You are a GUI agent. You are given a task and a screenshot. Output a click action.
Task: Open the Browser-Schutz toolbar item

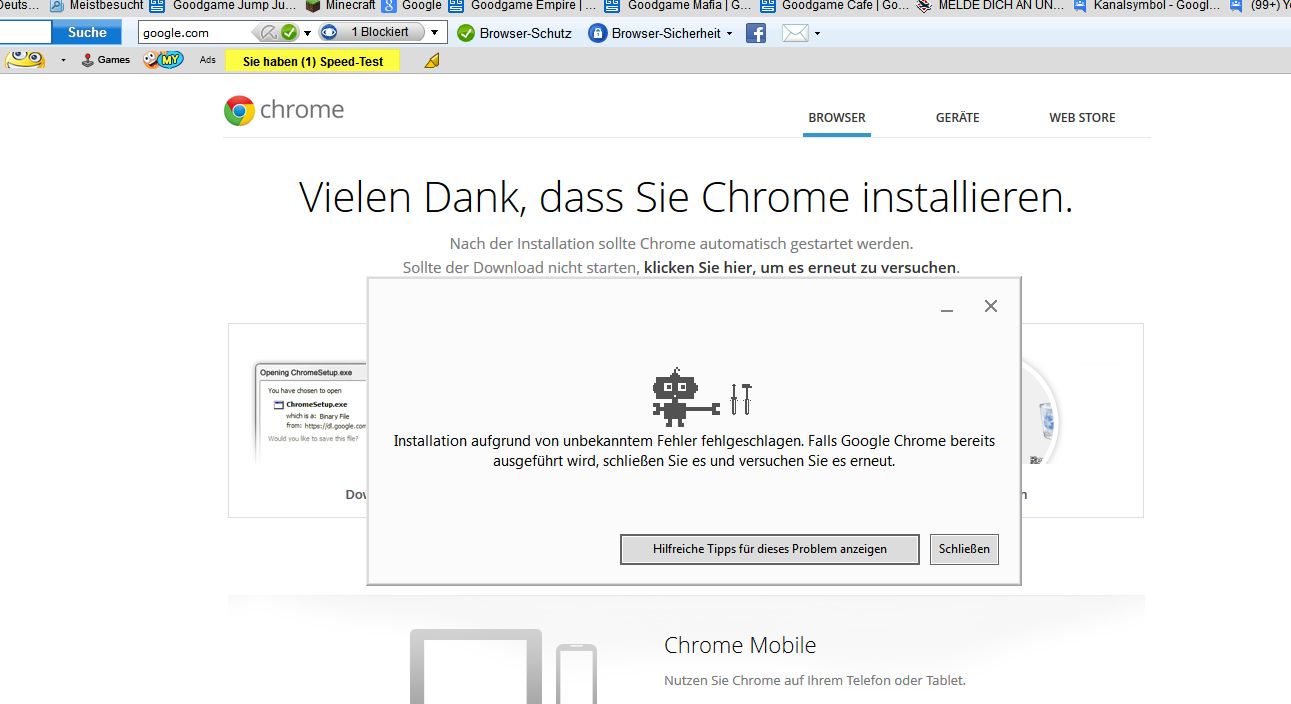click(x=515, y=33)
